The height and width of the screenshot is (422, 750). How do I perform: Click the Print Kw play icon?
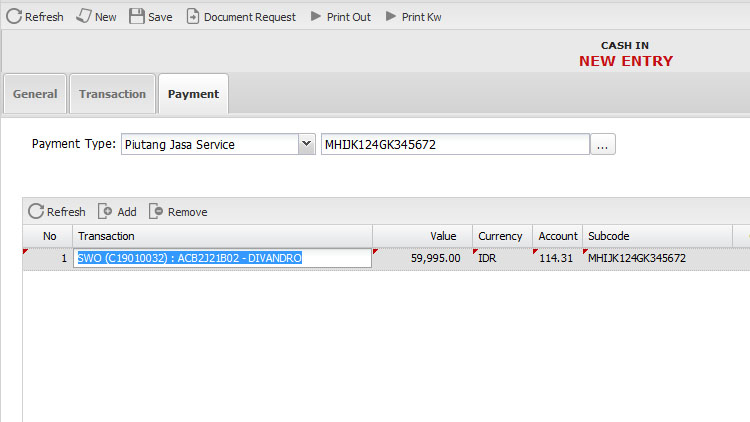[391, 17]
